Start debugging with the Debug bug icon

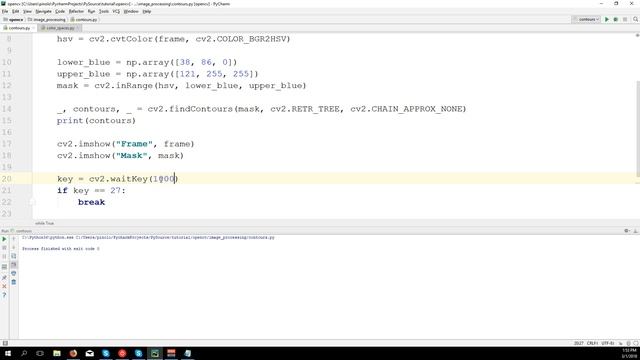coord(616,19)
